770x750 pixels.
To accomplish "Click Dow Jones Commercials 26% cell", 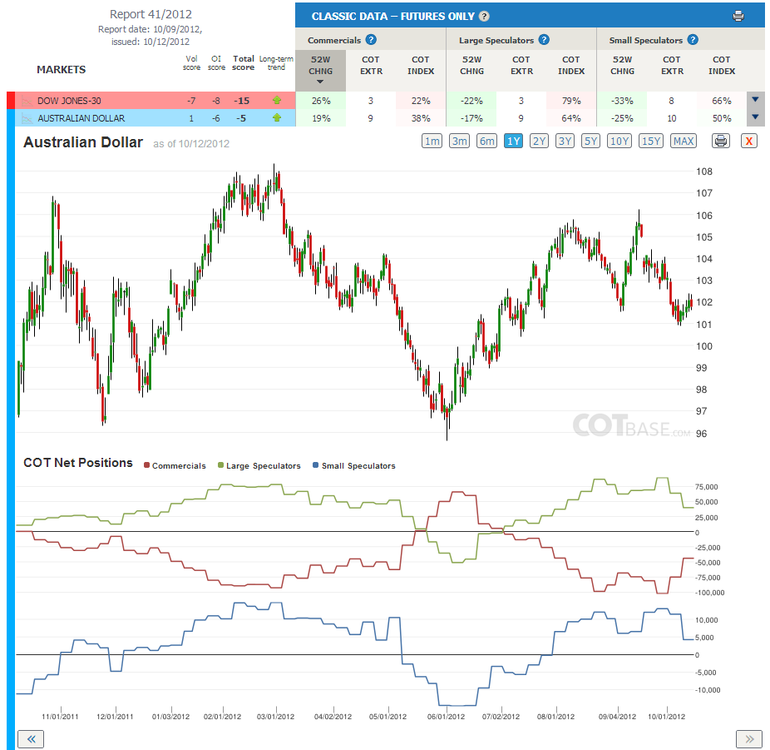I will (321, 101).
